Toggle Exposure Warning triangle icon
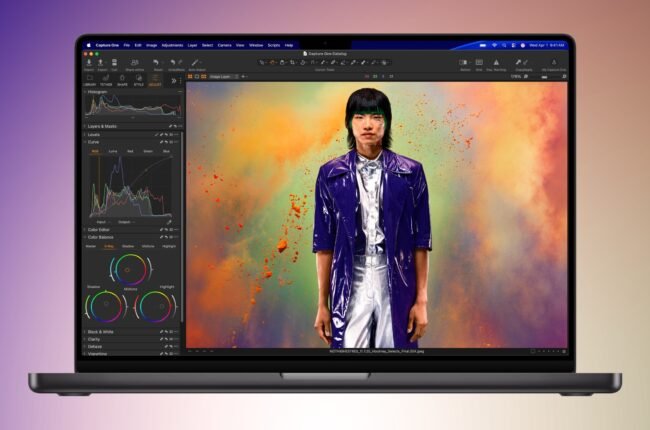Screen dimensions: 650x430 tap(496, 62)
